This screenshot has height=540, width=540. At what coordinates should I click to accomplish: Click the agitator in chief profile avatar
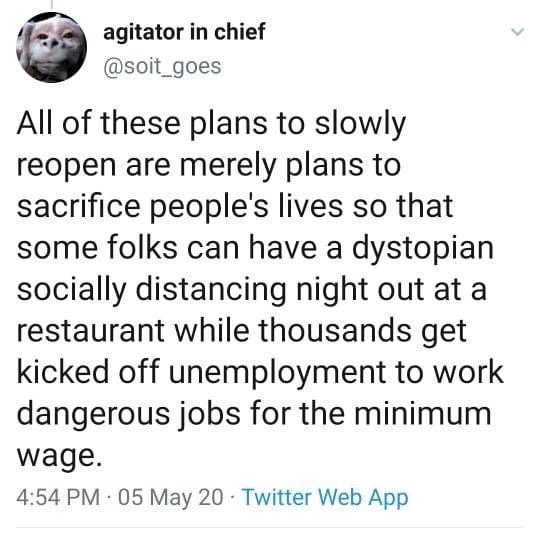point(51,48)
